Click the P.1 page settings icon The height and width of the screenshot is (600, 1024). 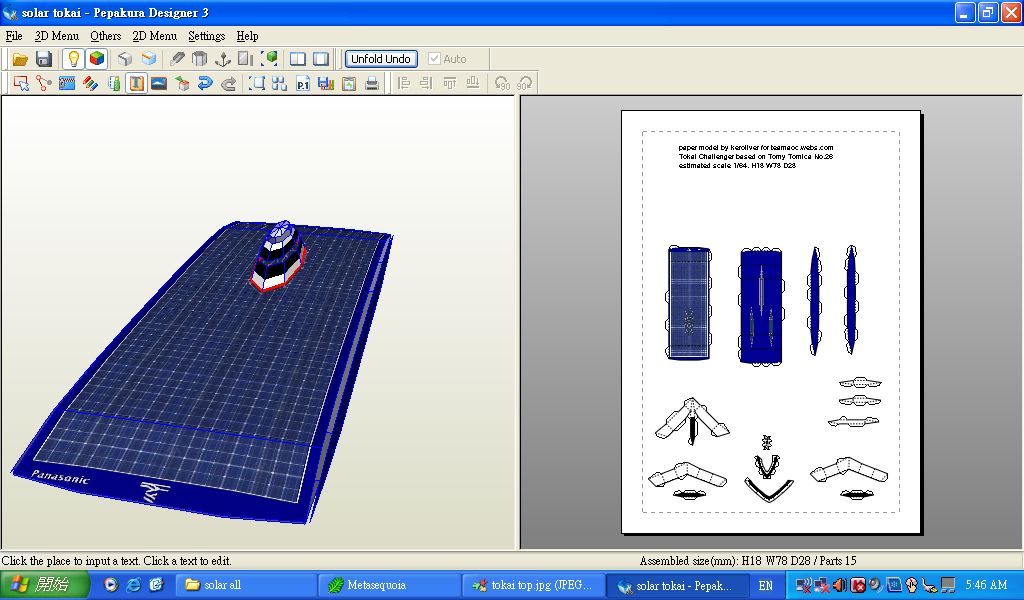(303, 84)
